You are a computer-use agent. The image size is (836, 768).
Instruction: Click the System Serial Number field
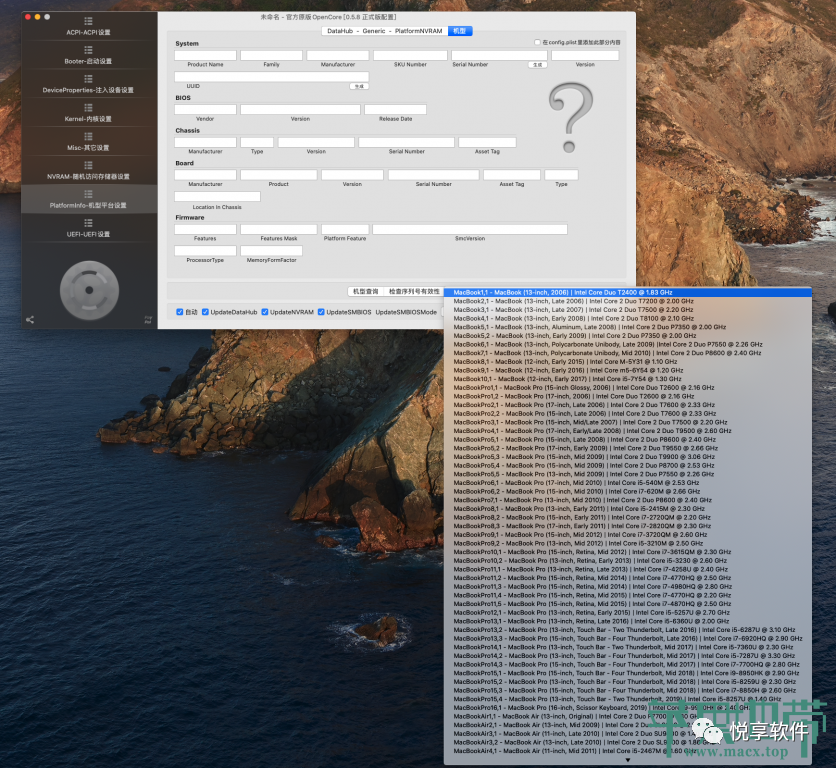(x=499, y=55)
